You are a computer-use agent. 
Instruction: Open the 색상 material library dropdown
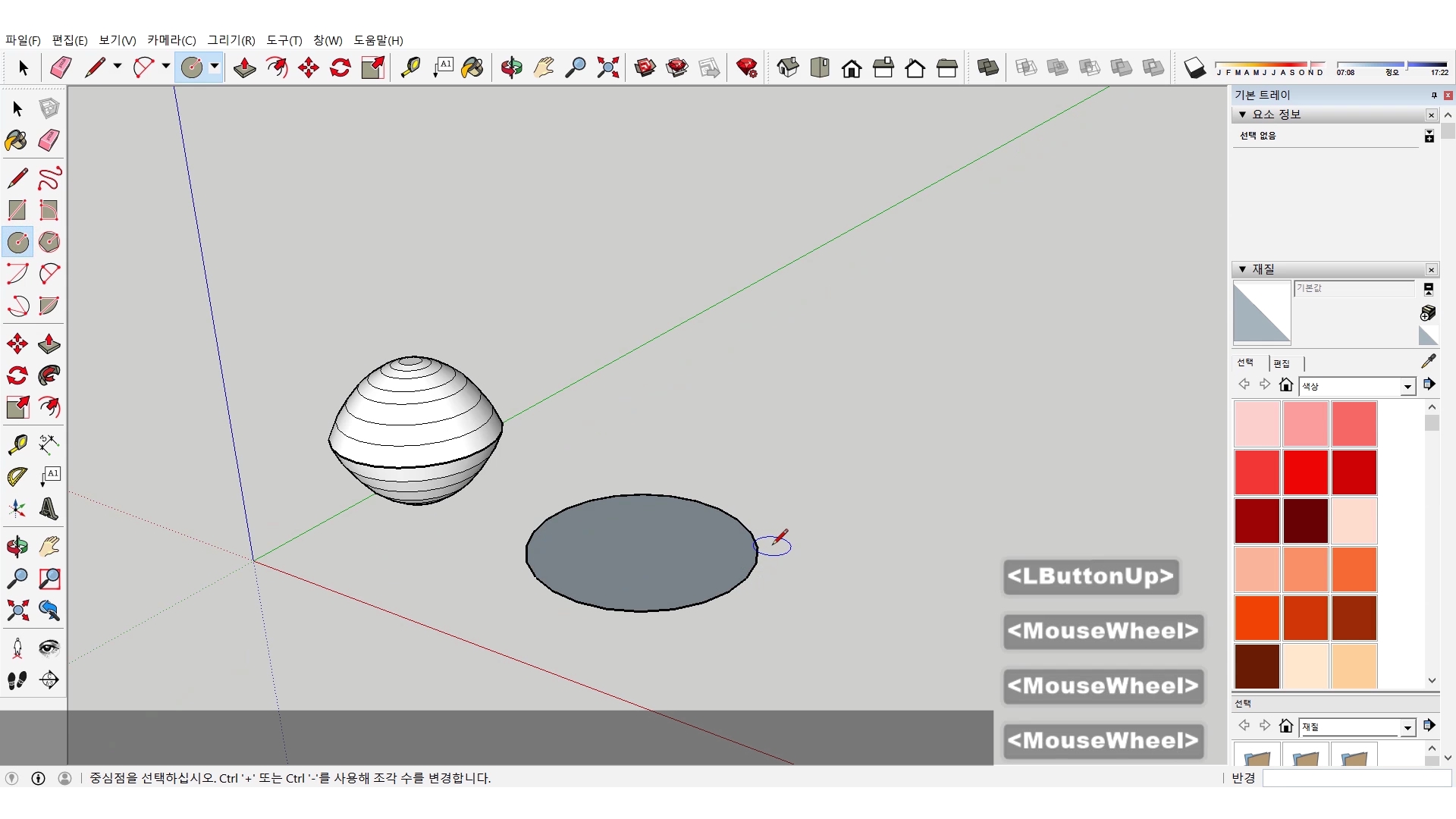[1407, 387]
